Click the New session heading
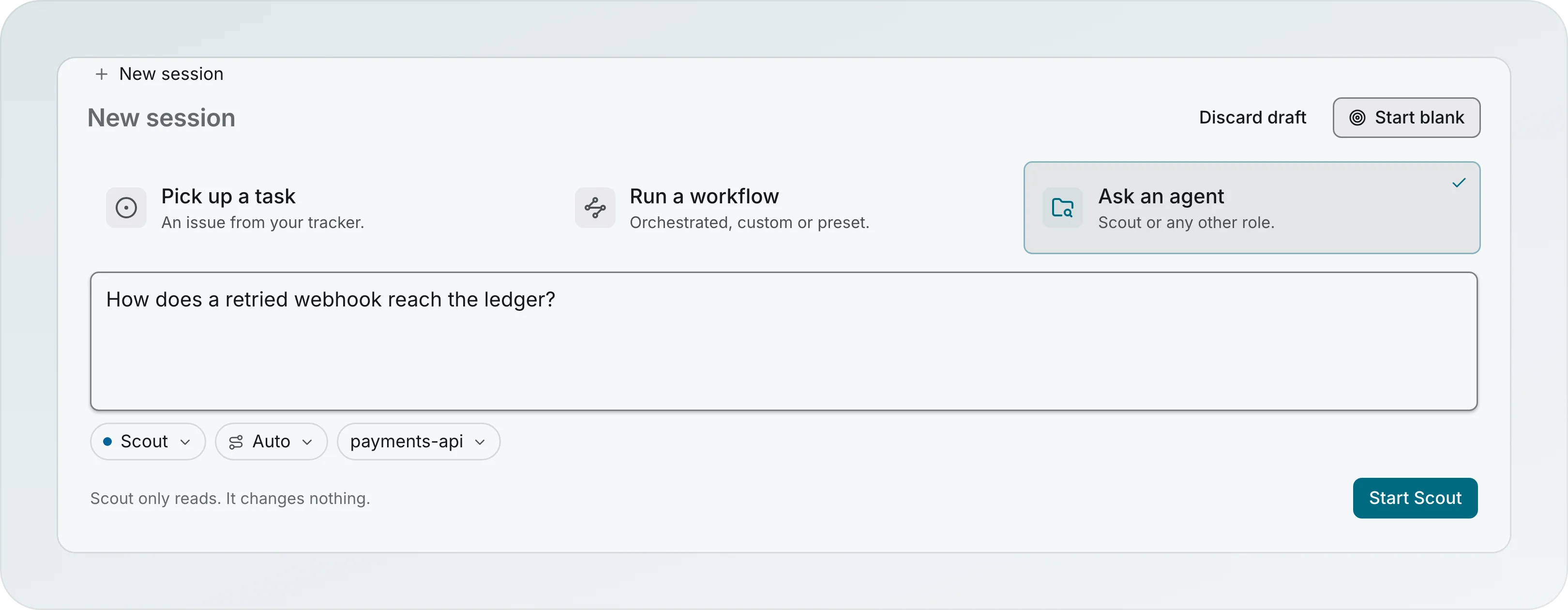Screen dimensions: 1568x610 coord(161,118)
